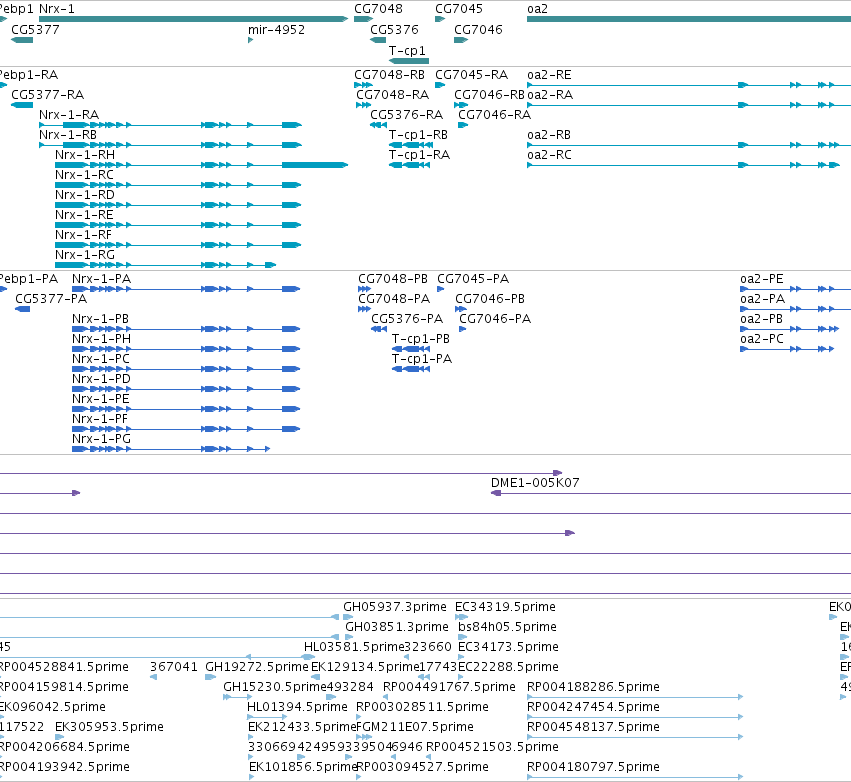Select the Nrx-1-PA protein label
This screenshot has height=782, width=851.
[x=101, y=279]
